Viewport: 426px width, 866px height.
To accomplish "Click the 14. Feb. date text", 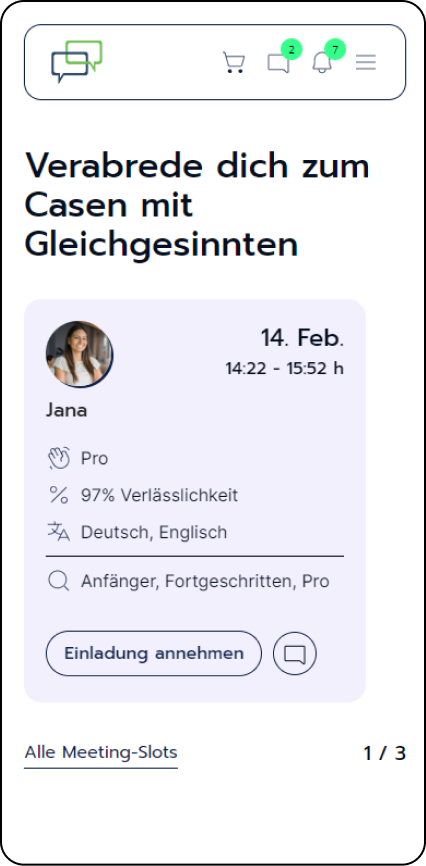I will click(302, 338).
